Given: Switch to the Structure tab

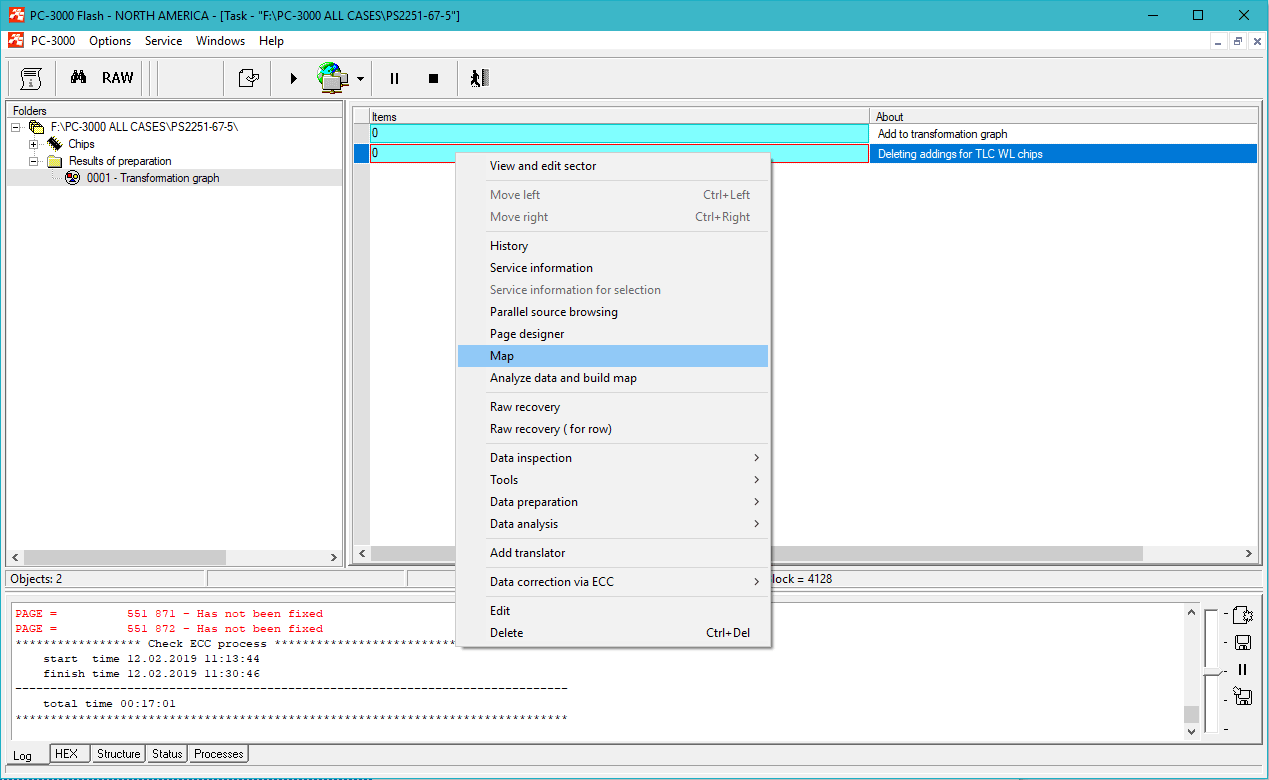Looking at the screenshot, I should coord(118,754).
